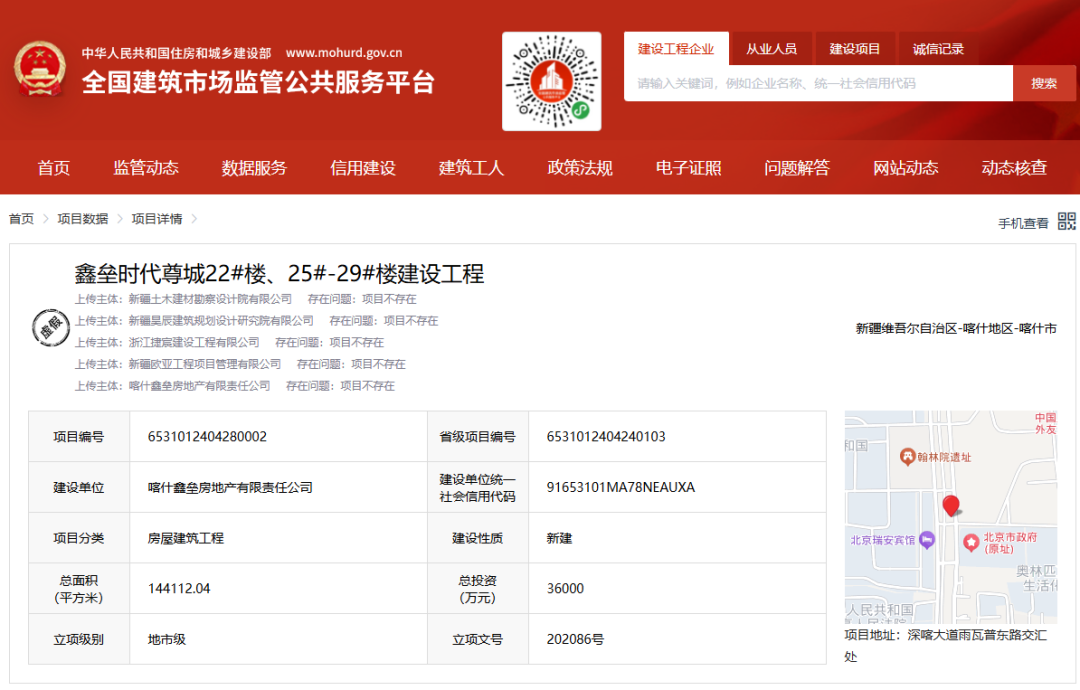Click the www.mohurd.gov.cn website address

[x=344, y=53]
